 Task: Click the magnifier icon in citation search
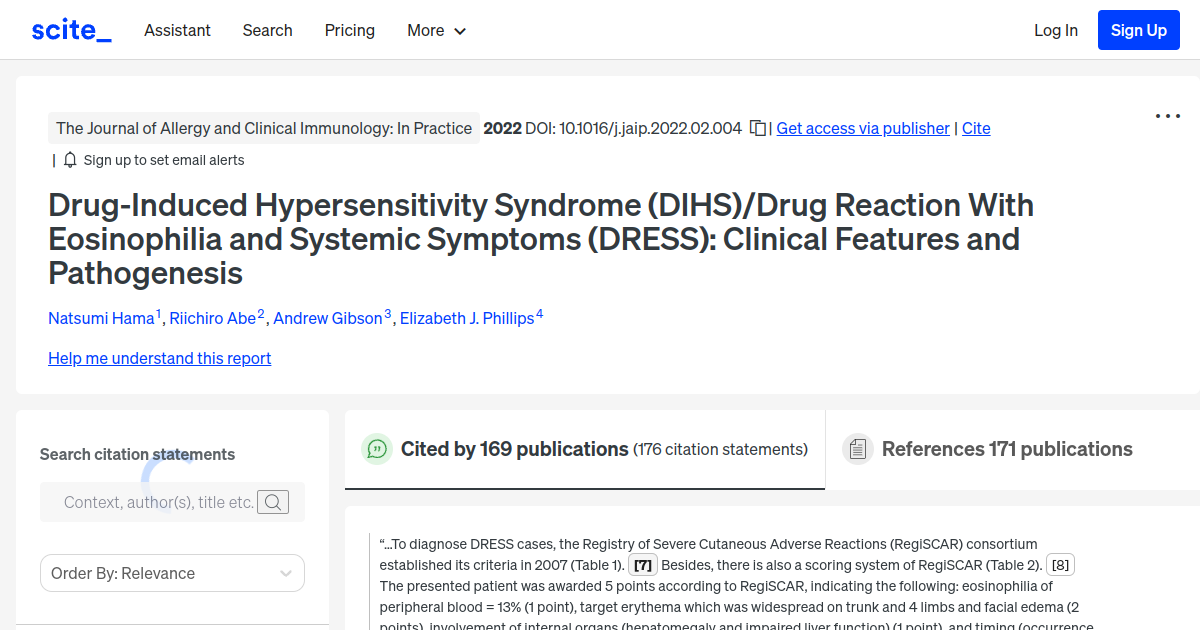(272, 501)
